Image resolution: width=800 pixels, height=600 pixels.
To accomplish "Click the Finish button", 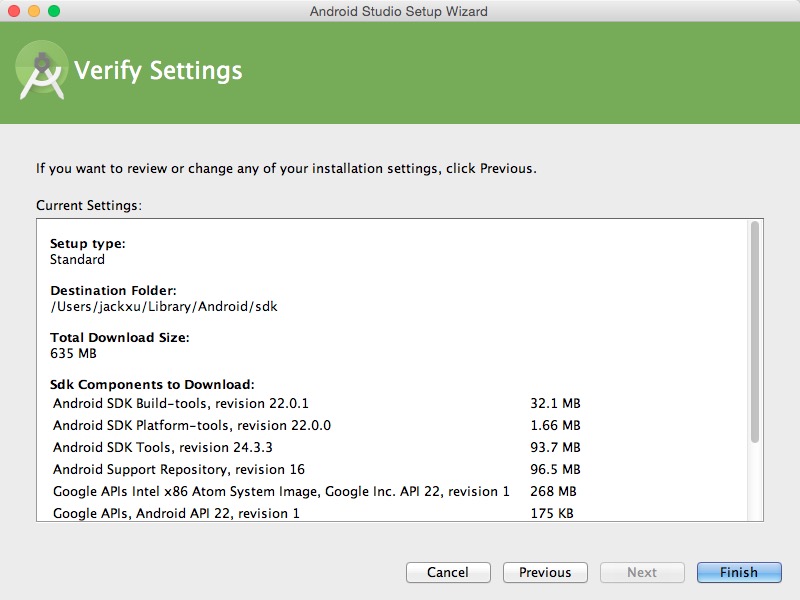I will [739, 572].
